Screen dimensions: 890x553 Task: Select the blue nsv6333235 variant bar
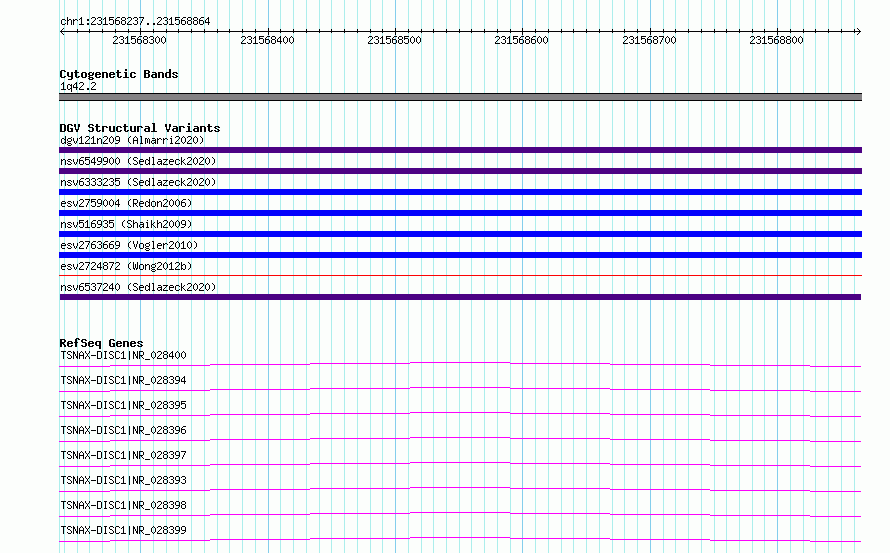pos(460,192)
